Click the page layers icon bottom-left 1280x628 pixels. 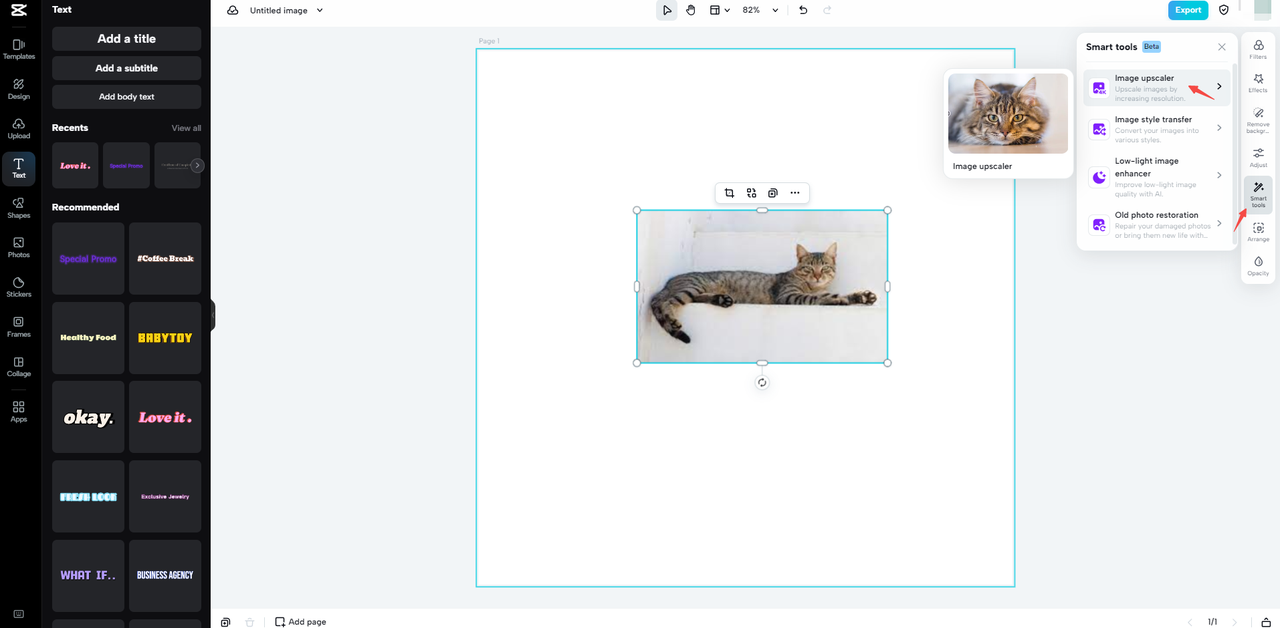coord(225,622)
